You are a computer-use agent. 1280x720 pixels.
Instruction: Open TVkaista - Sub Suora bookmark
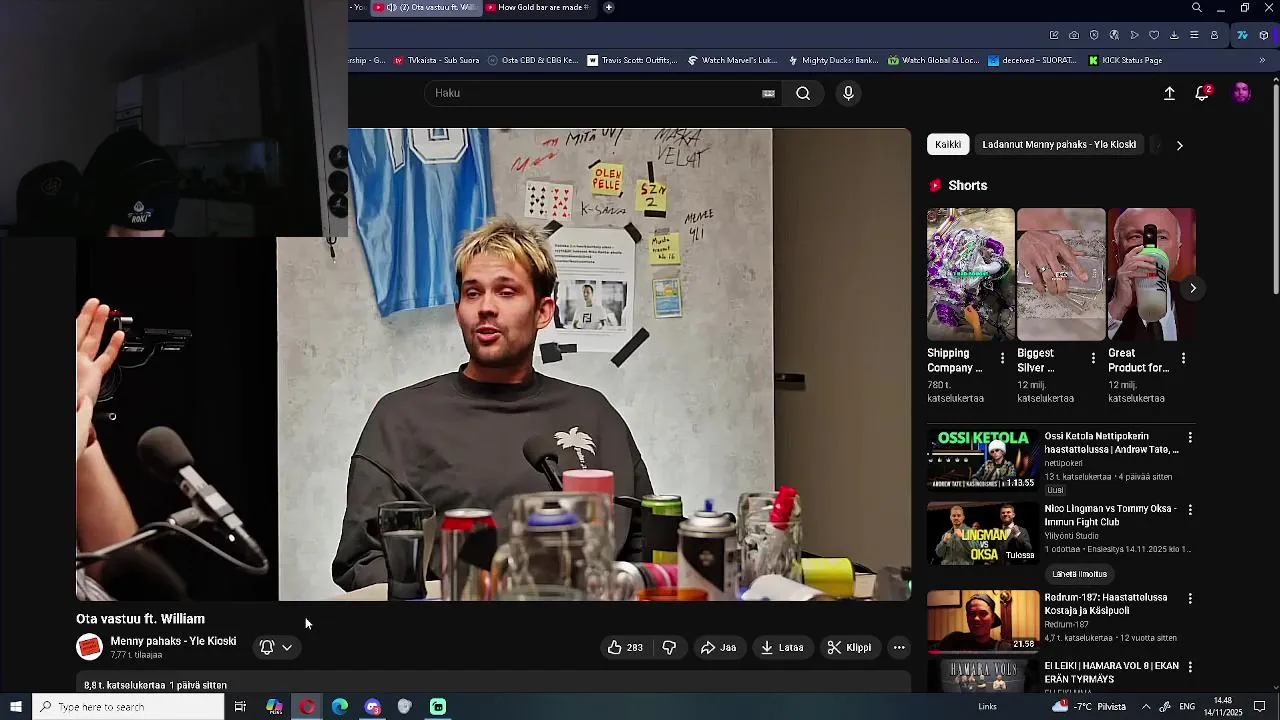click(436, 60)
